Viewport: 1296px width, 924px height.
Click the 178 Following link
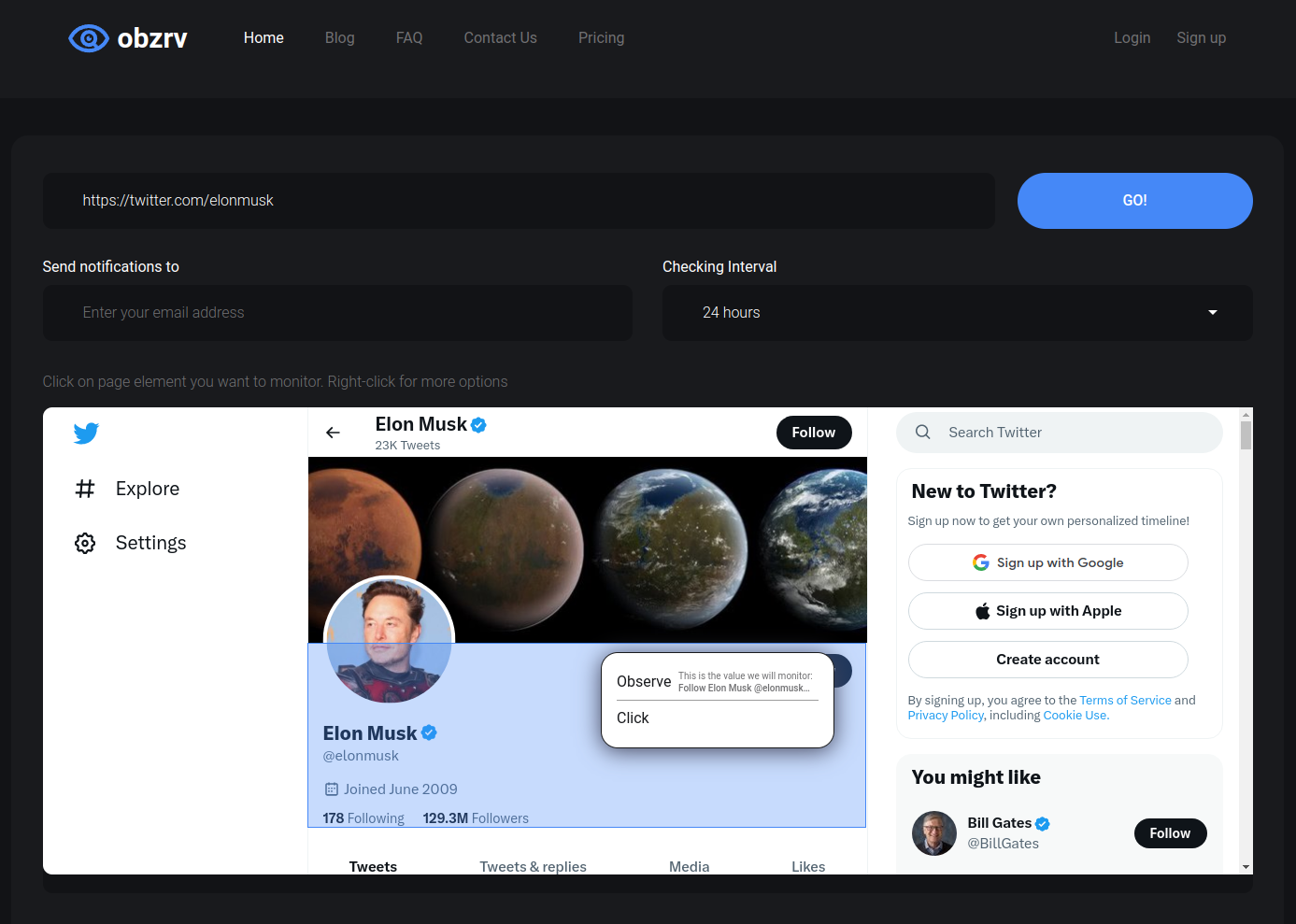click(363, 818)
